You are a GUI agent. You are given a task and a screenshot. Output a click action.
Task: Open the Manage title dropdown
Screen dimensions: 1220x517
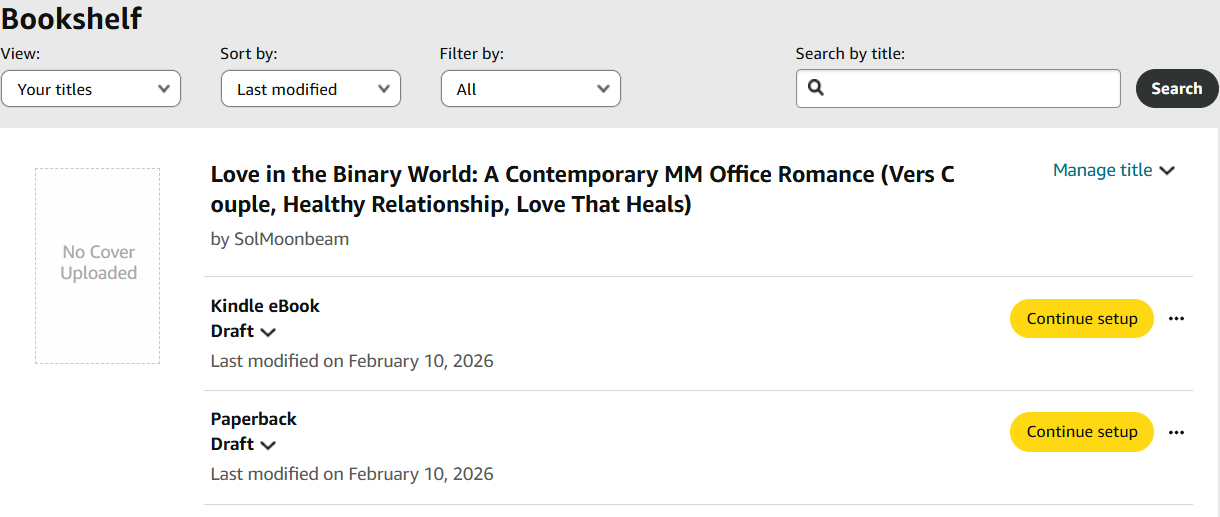pyautogui.click(x=1113, y=170)
